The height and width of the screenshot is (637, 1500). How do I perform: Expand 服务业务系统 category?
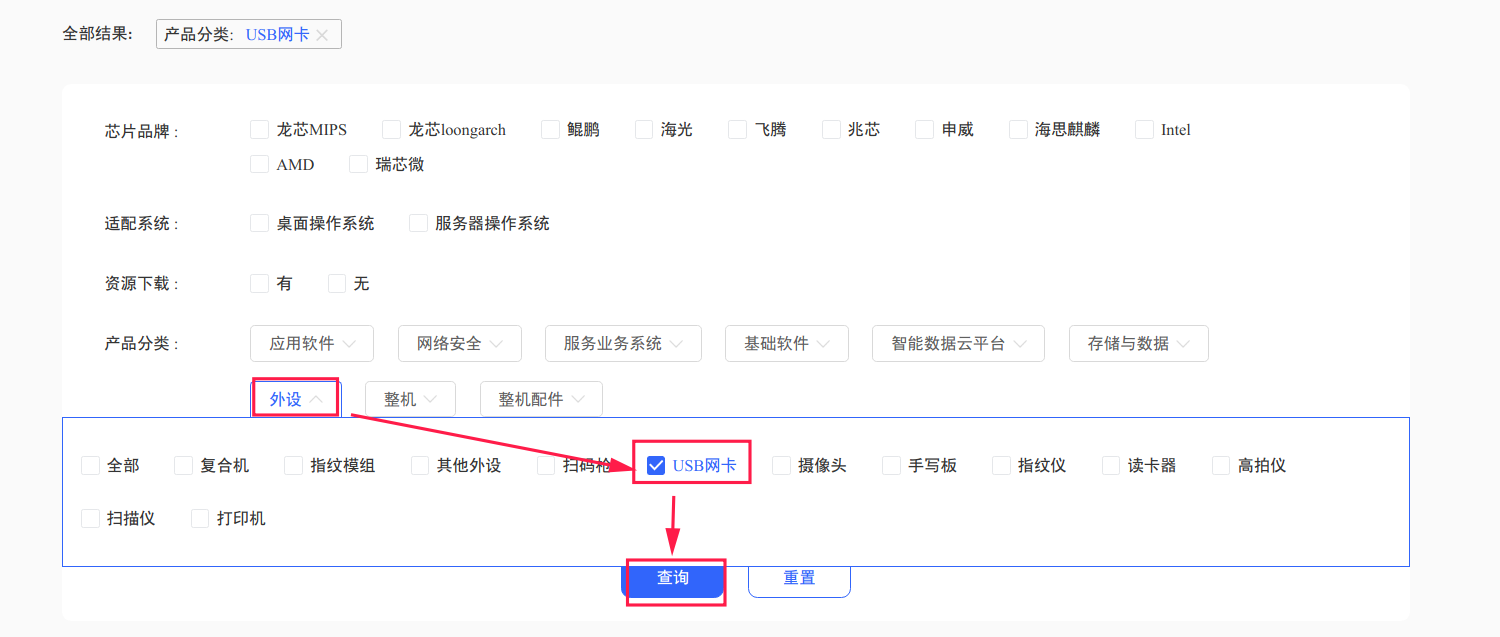[x=623, y=343]
